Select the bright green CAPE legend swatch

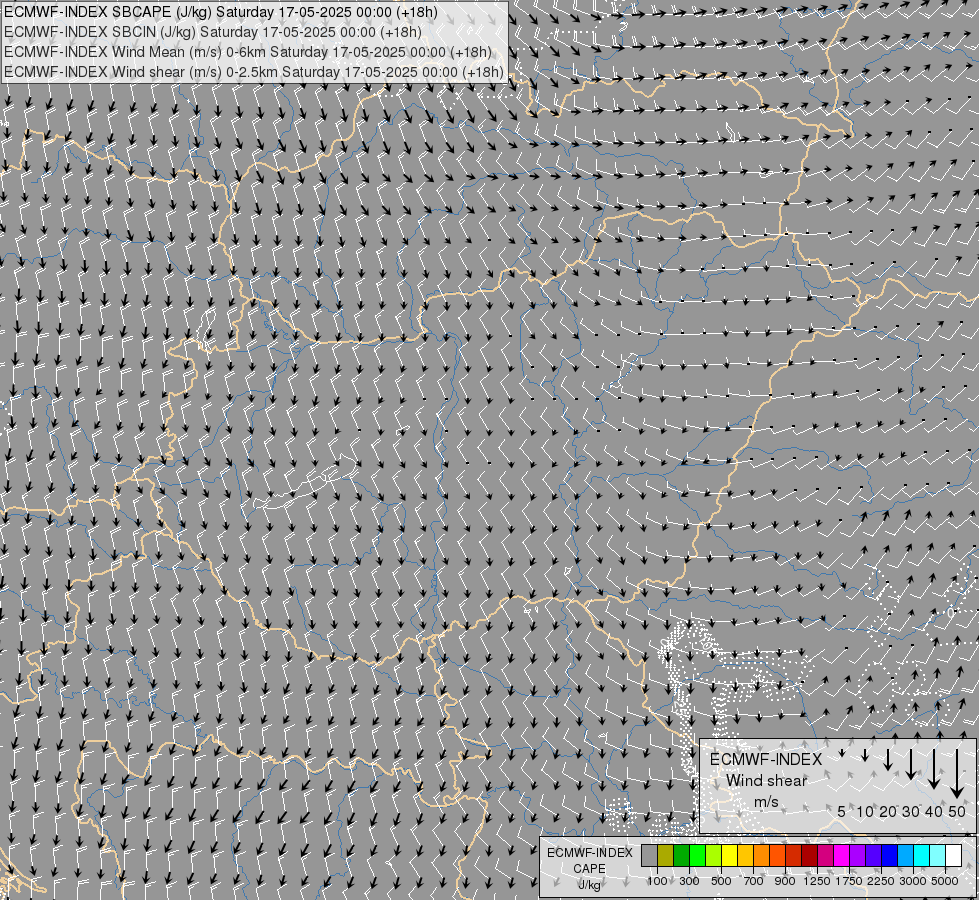click(697, 855)
